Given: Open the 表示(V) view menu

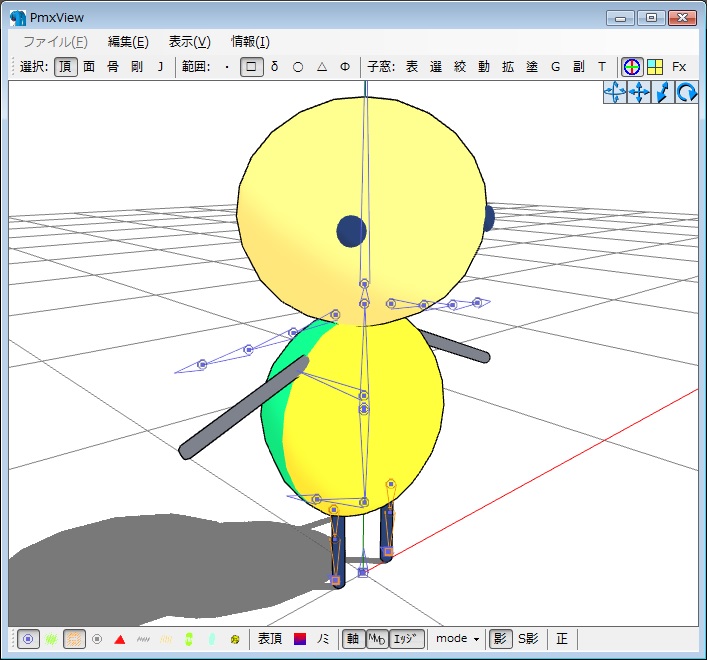Looking at the screenshot, I should coord(189,41).
